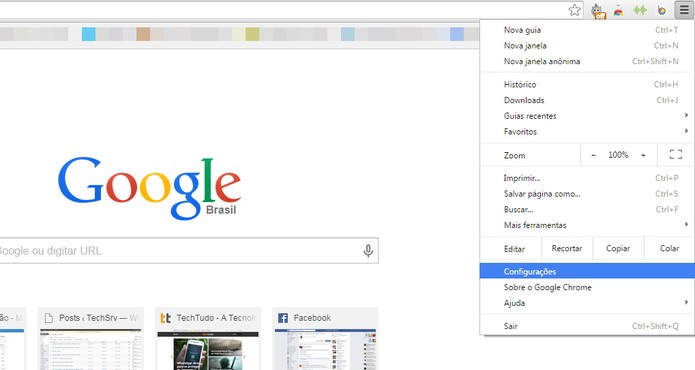Expand the Guias recentes submenu
This screenshot has height=370, width=695.
587,116
